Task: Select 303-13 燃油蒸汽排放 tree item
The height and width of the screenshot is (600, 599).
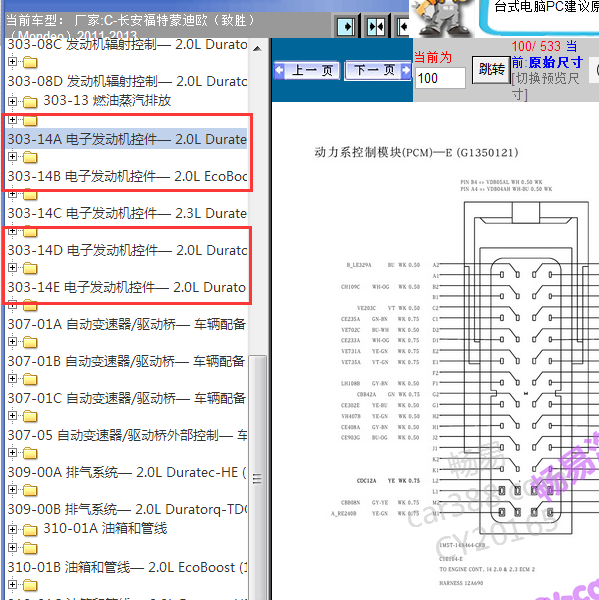Action: pos(107,101)
